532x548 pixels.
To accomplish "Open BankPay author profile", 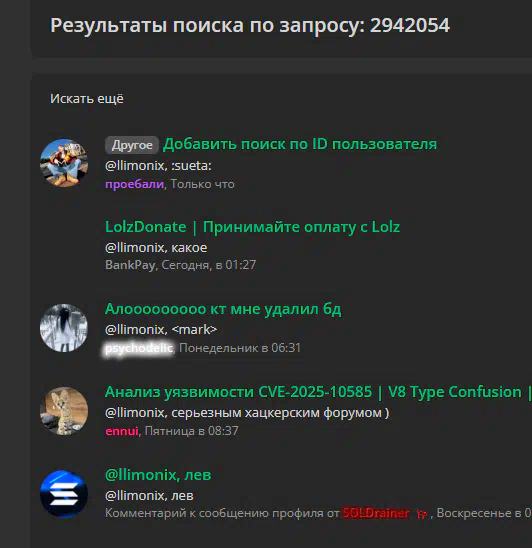I will (130, 265).
